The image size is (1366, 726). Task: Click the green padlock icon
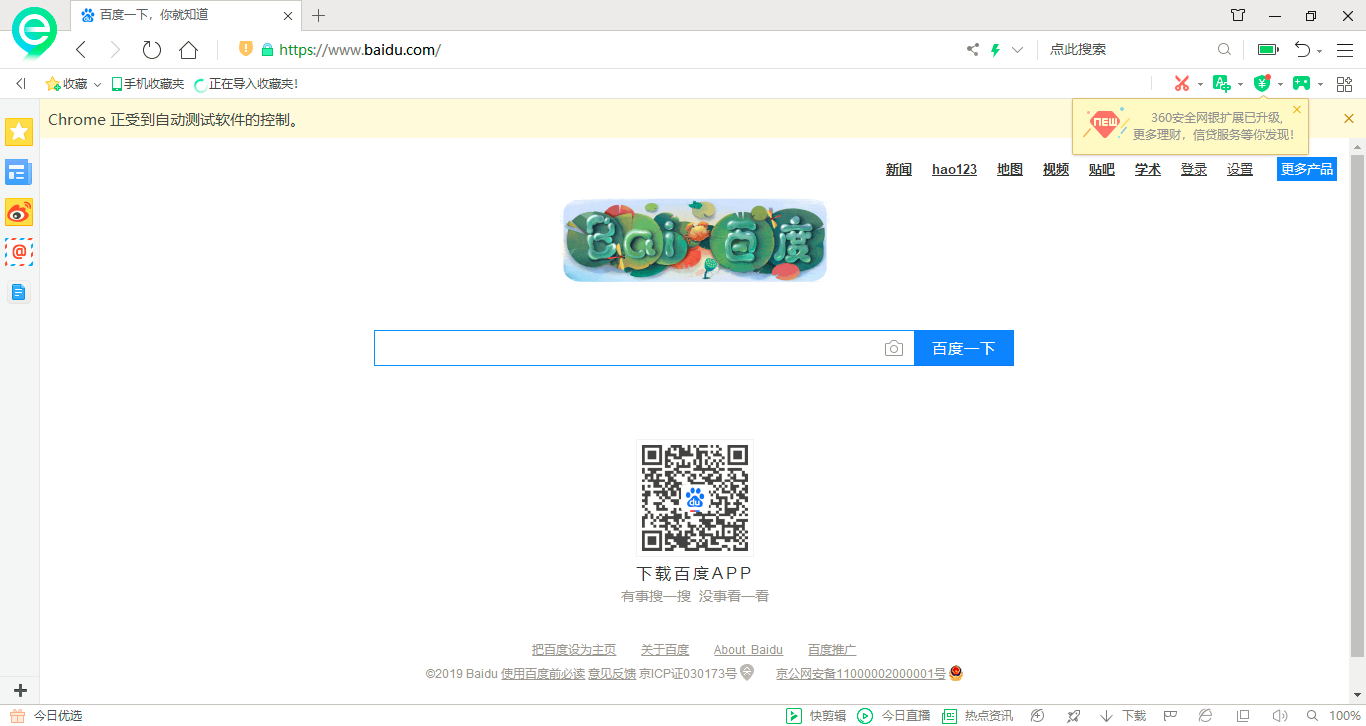pos(267,50)
